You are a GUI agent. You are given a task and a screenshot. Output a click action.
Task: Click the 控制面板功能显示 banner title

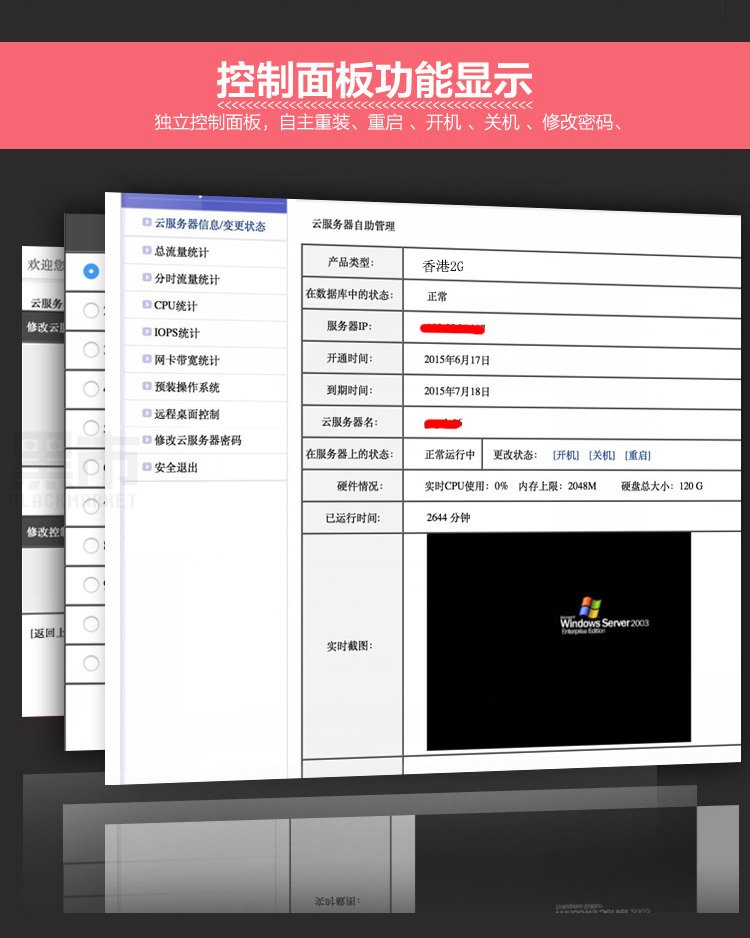[374, 80]
